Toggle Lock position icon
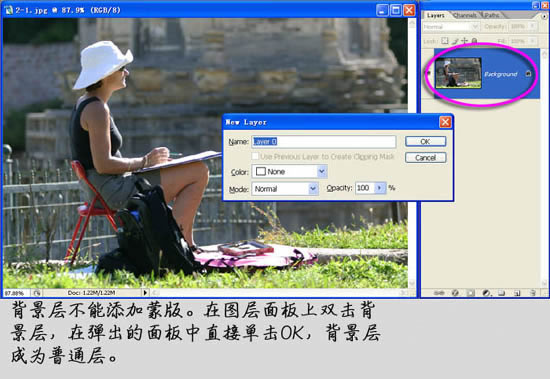The width and height of the screenshot is (550, 379). 465,41
